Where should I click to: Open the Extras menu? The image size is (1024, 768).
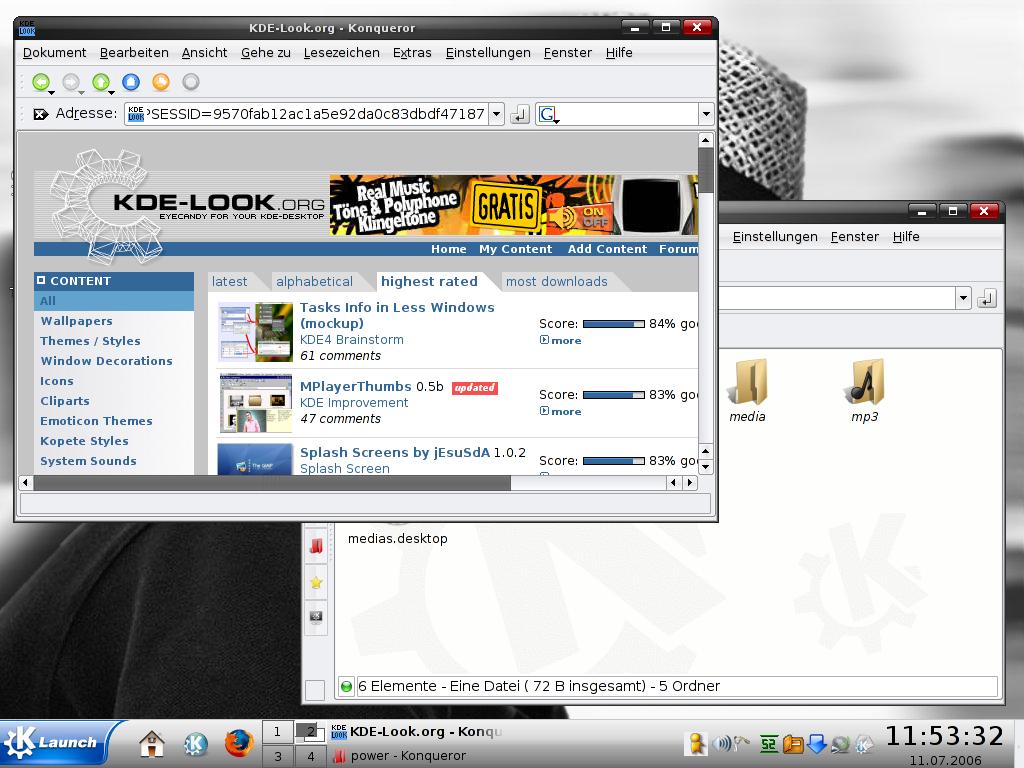[x=412, y=53]
